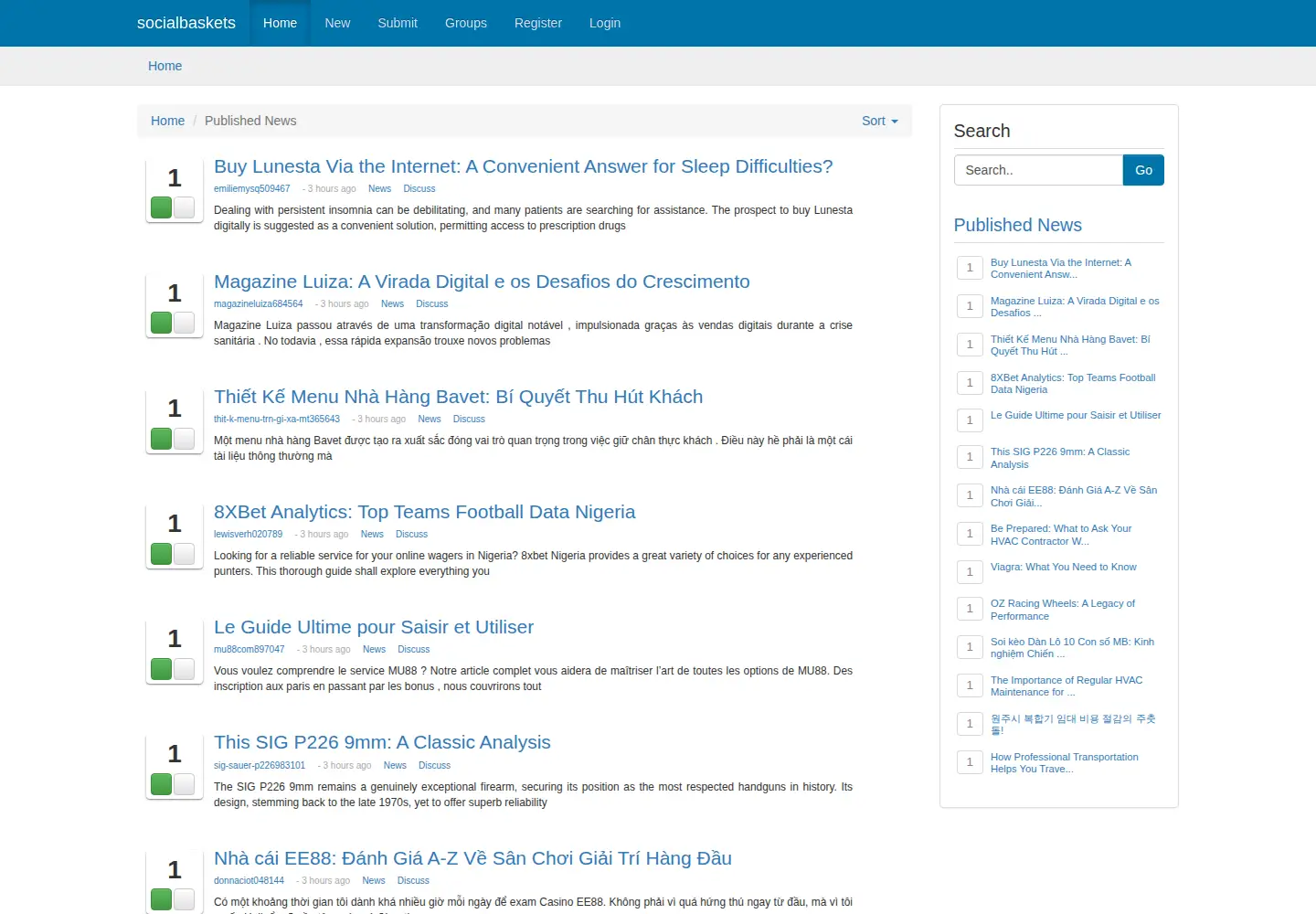This screenshot has height=914, width=1316.
Task: Open Groups from the top navigation
Action: [x=466, y=23]
